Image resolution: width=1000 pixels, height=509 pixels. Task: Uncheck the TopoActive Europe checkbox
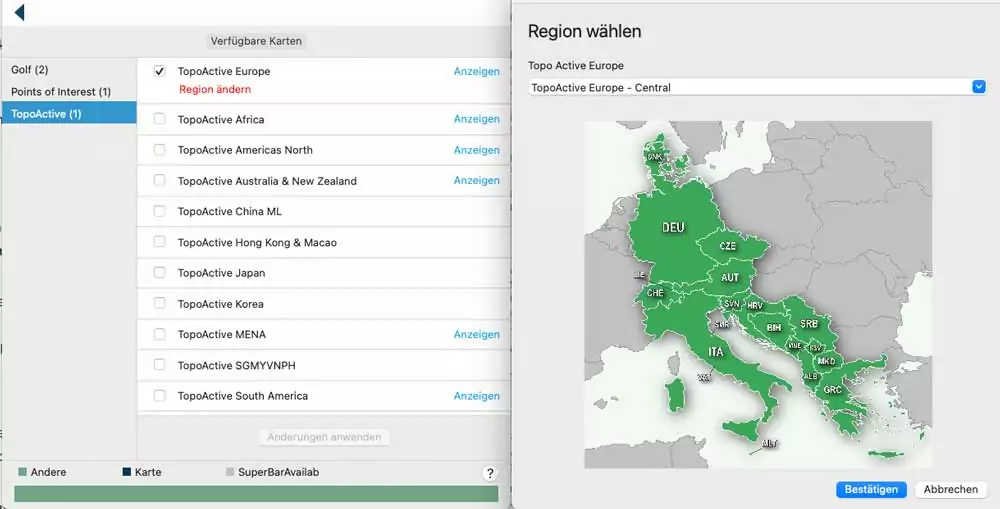coord(159,71)
